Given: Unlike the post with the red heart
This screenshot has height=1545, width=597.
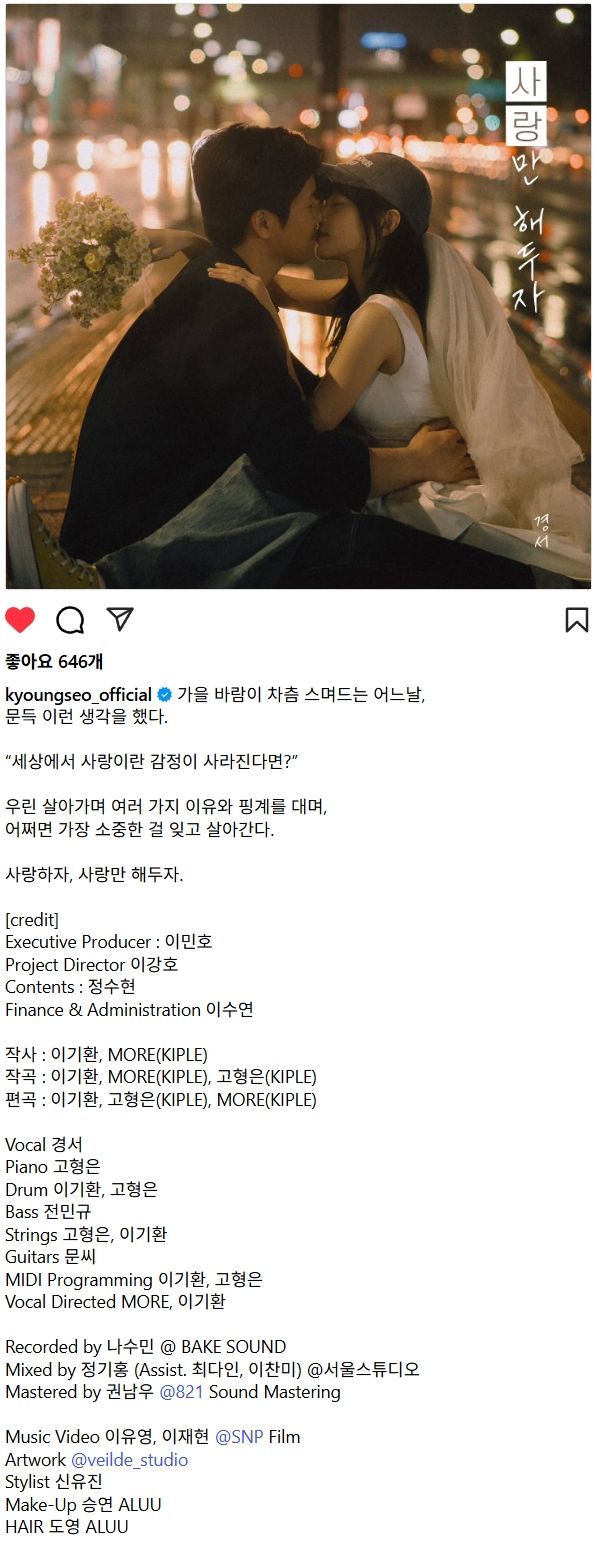Looking at the screenshot, I should 20,620.
